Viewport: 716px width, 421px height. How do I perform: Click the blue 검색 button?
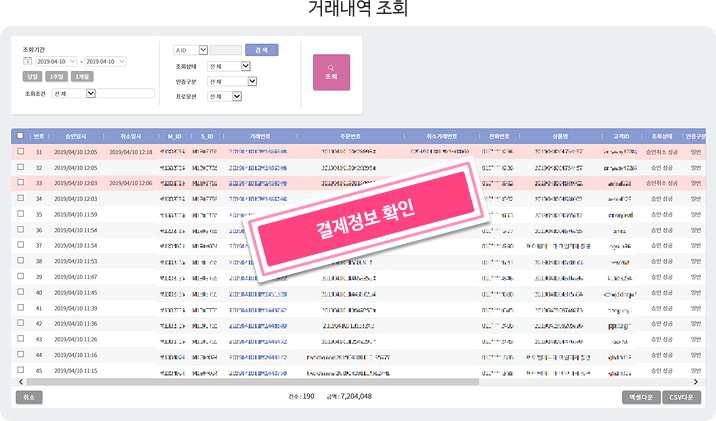[262, 50]
